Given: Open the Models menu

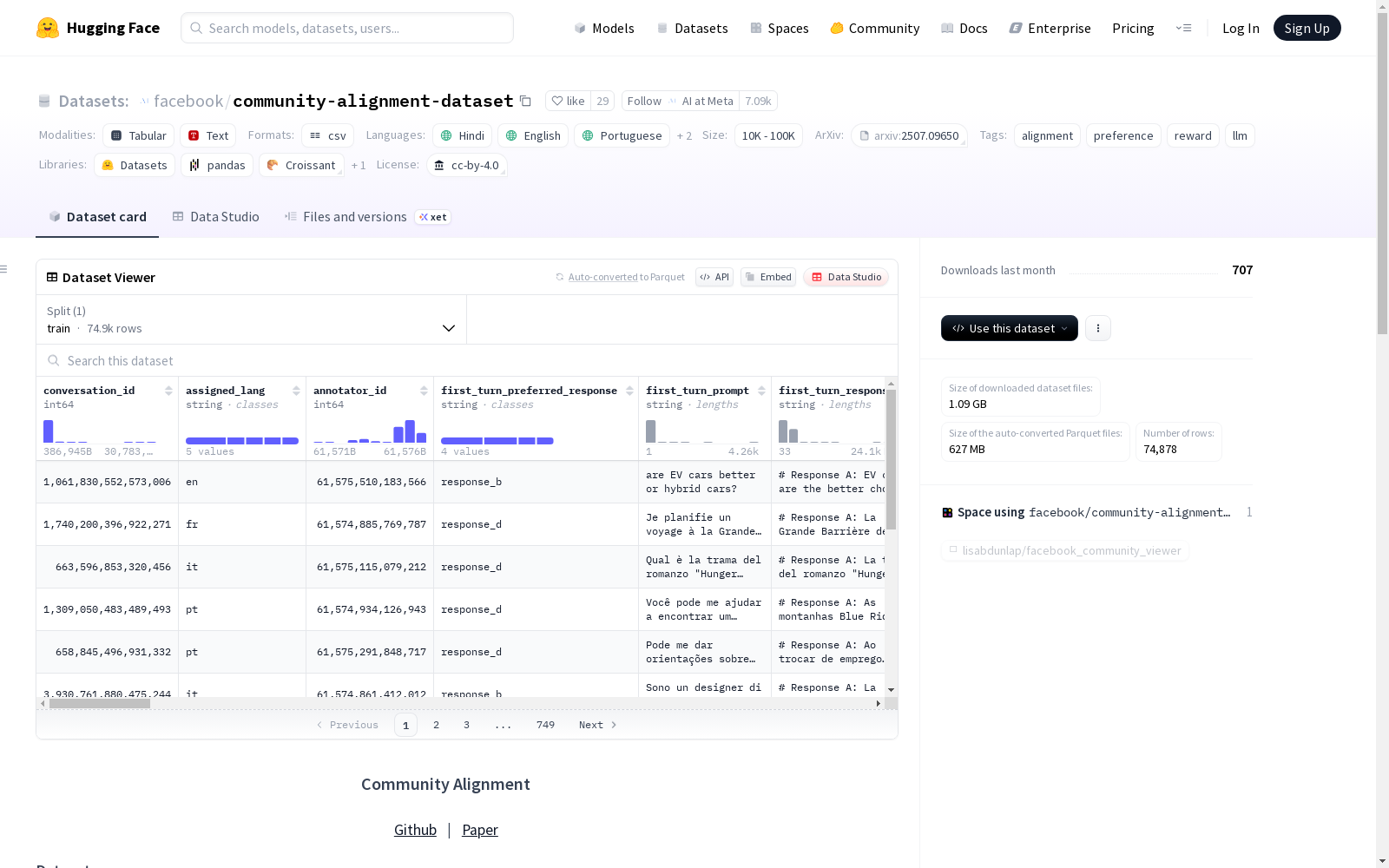Looking at the screenshot, I should tap(604, 28).
